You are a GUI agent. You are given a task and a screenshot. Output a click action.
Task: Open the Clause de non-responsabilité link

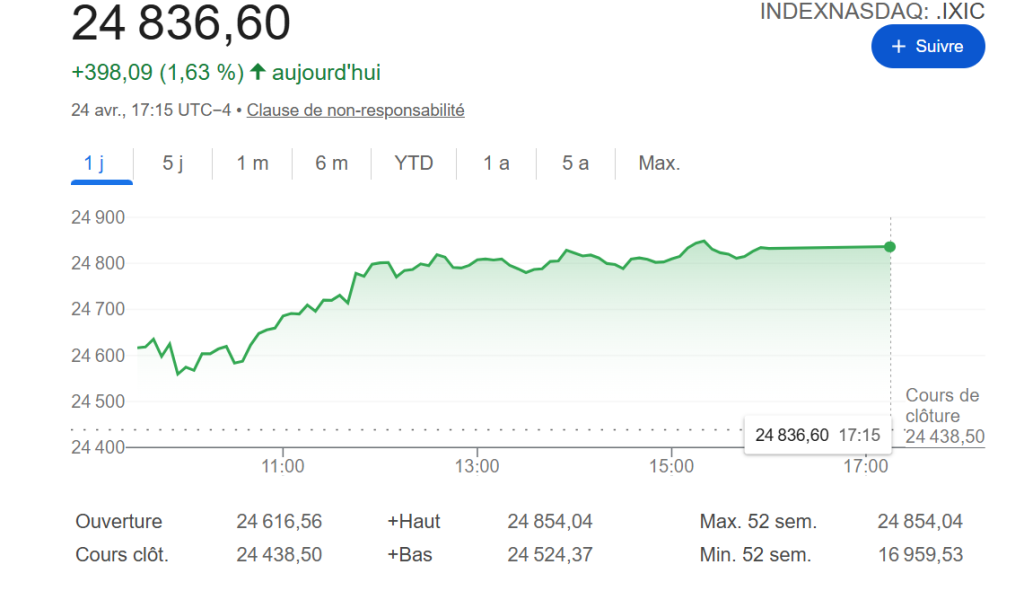[355, 110]
